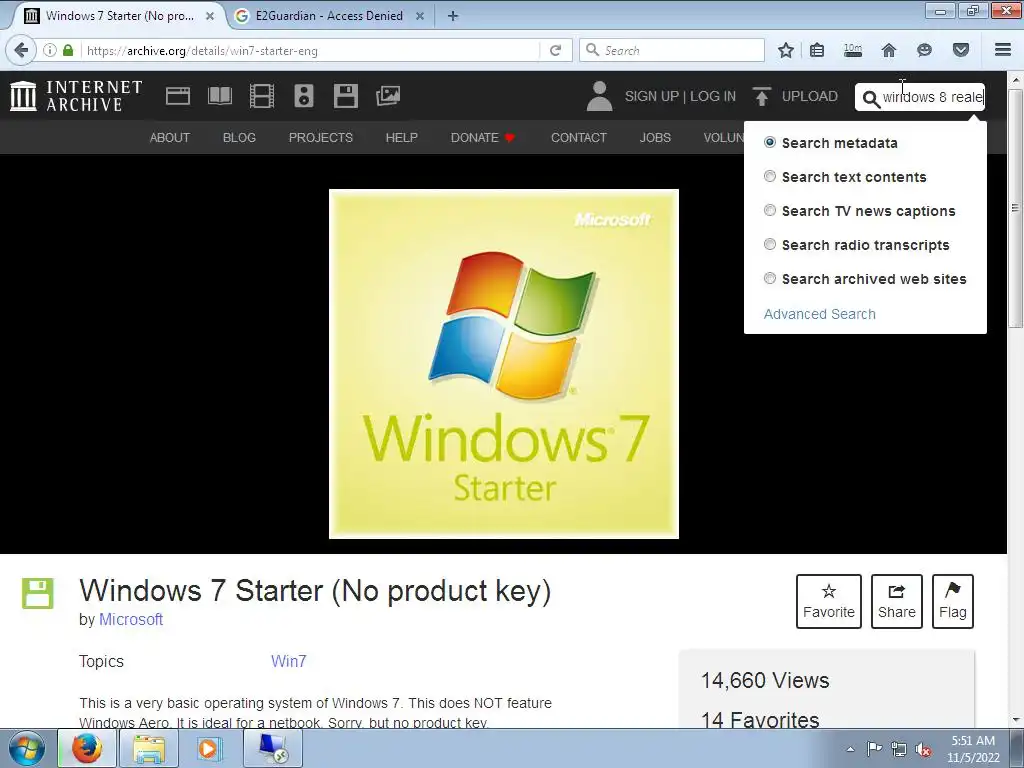Click the Share button
This screenshot has height=768, width=1024.
tap(897, 601)
